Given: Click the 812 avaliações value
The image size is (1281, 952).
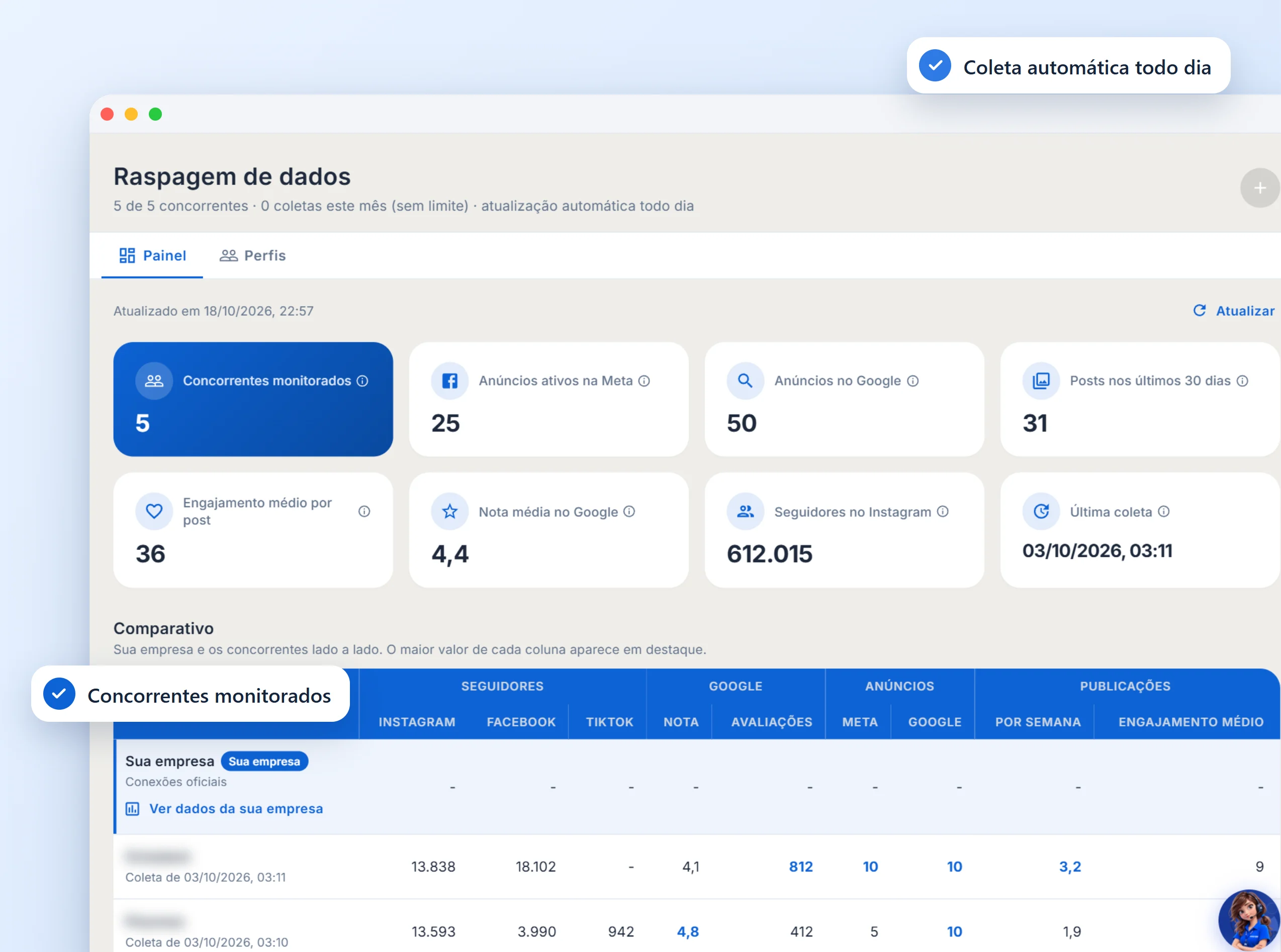Looking at the screenshot, I should click(x=800, y=867).
